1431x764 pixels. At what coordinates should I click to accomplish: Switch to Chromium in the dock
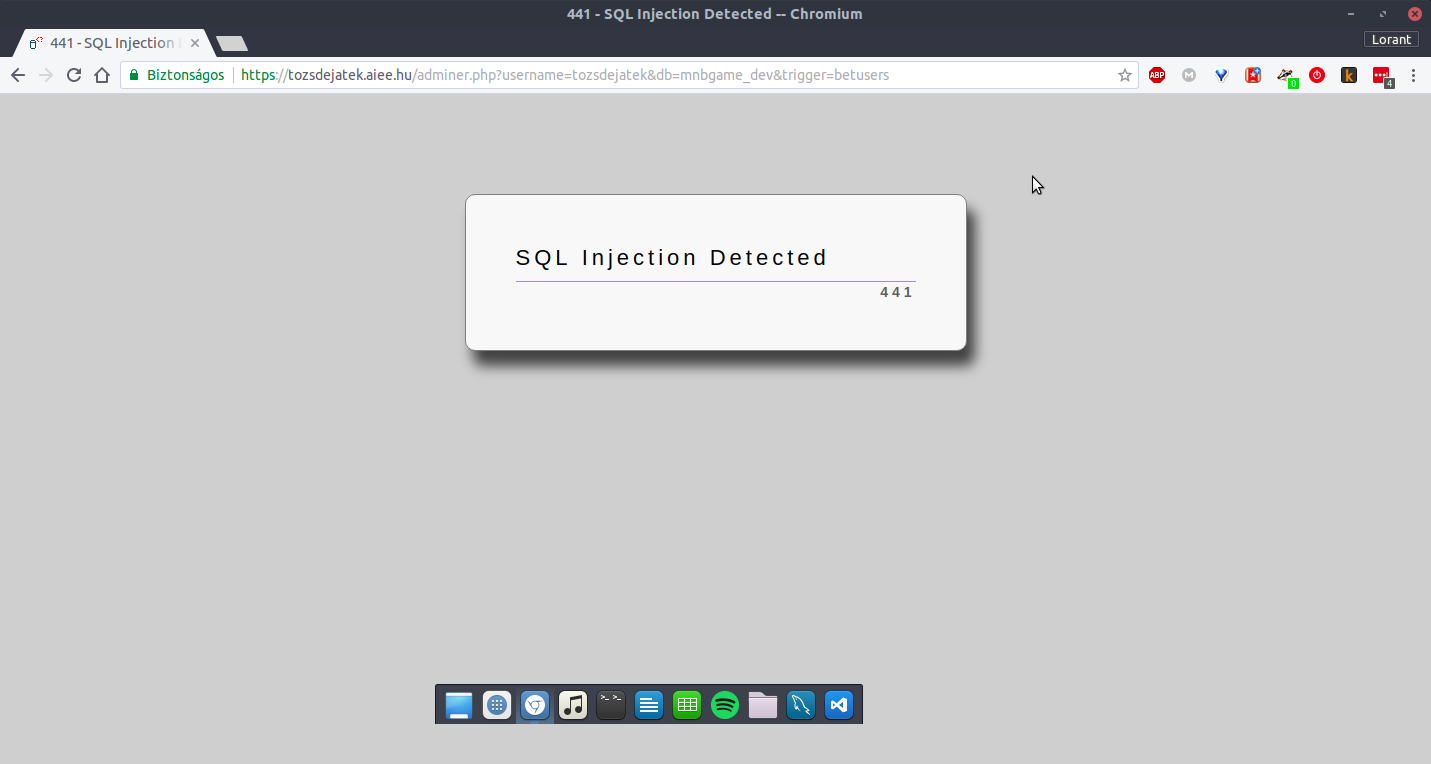click(535, 705)
